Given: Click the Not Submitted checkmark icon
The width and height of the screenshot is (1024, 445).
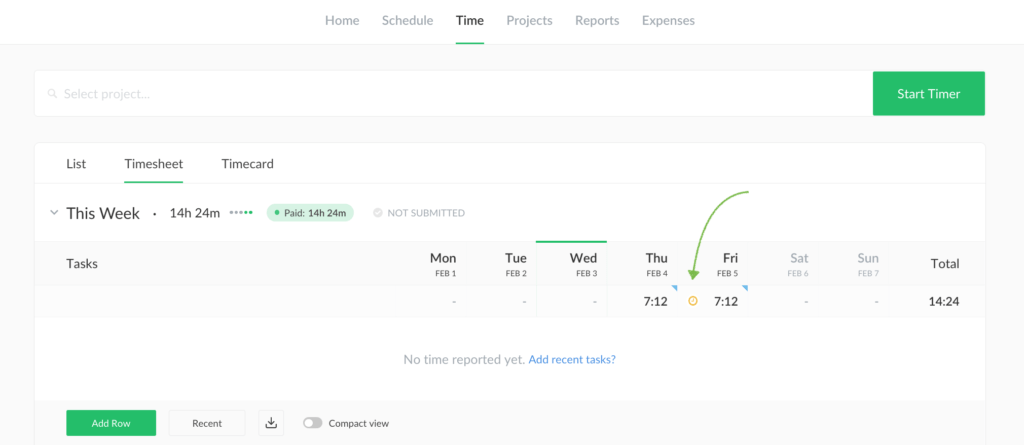Looking at the screenshot, I should pyautogui.click(x=377, y=213).
